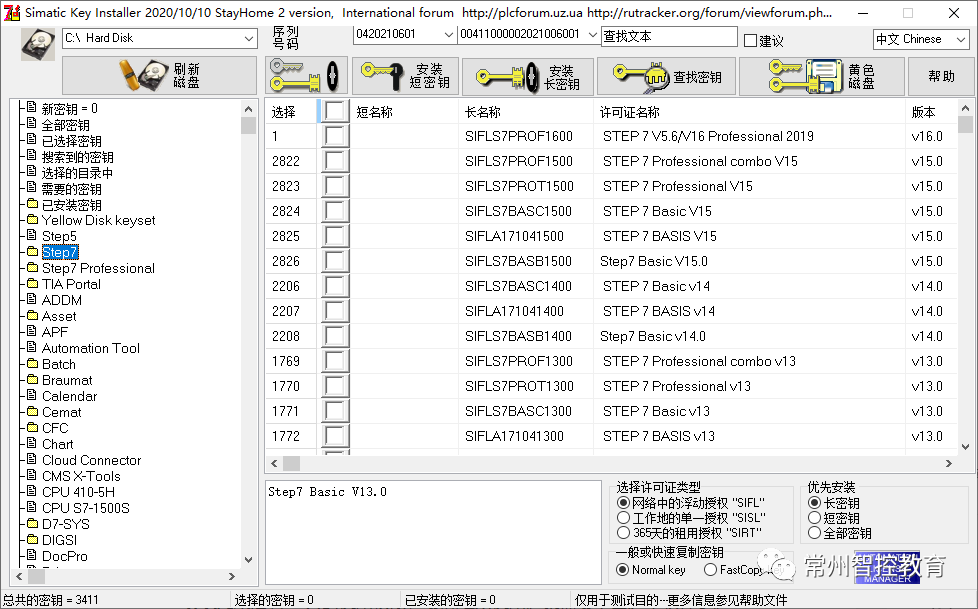Click key table horizontal scroll right arrow
The image size is (978, 609).
(x=949, y=463)
